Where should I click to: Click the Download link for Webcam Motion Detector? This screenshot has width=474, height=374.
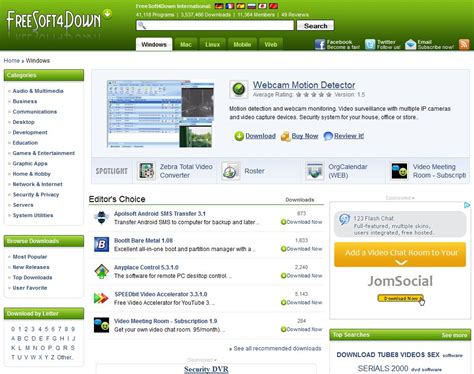(260, 136)
